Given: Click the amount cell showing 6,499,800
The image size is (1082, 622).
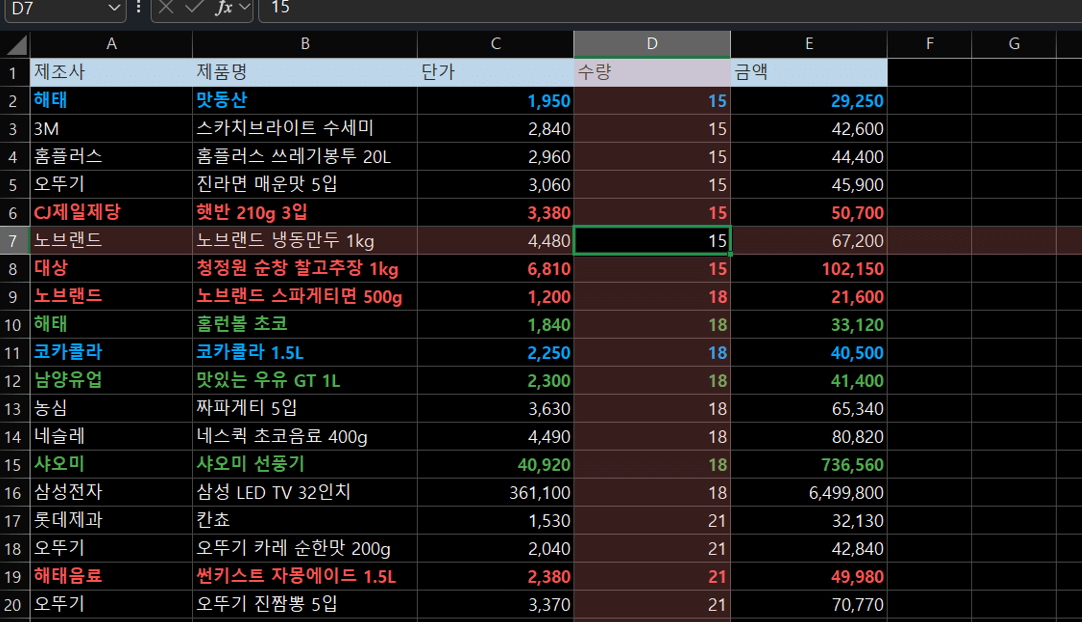Looking at the screenshot, I should pyautogui.click(x=808, y=493).
